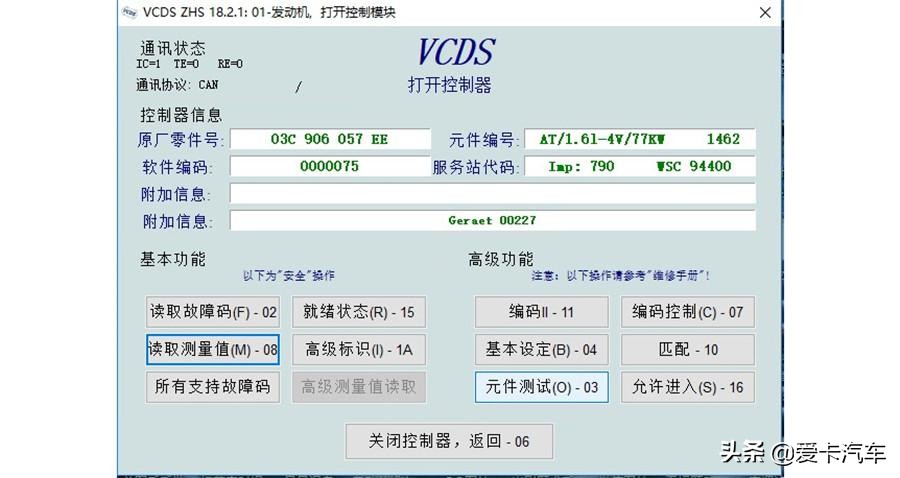Show 所有支持故障码 list

[213, 387]
